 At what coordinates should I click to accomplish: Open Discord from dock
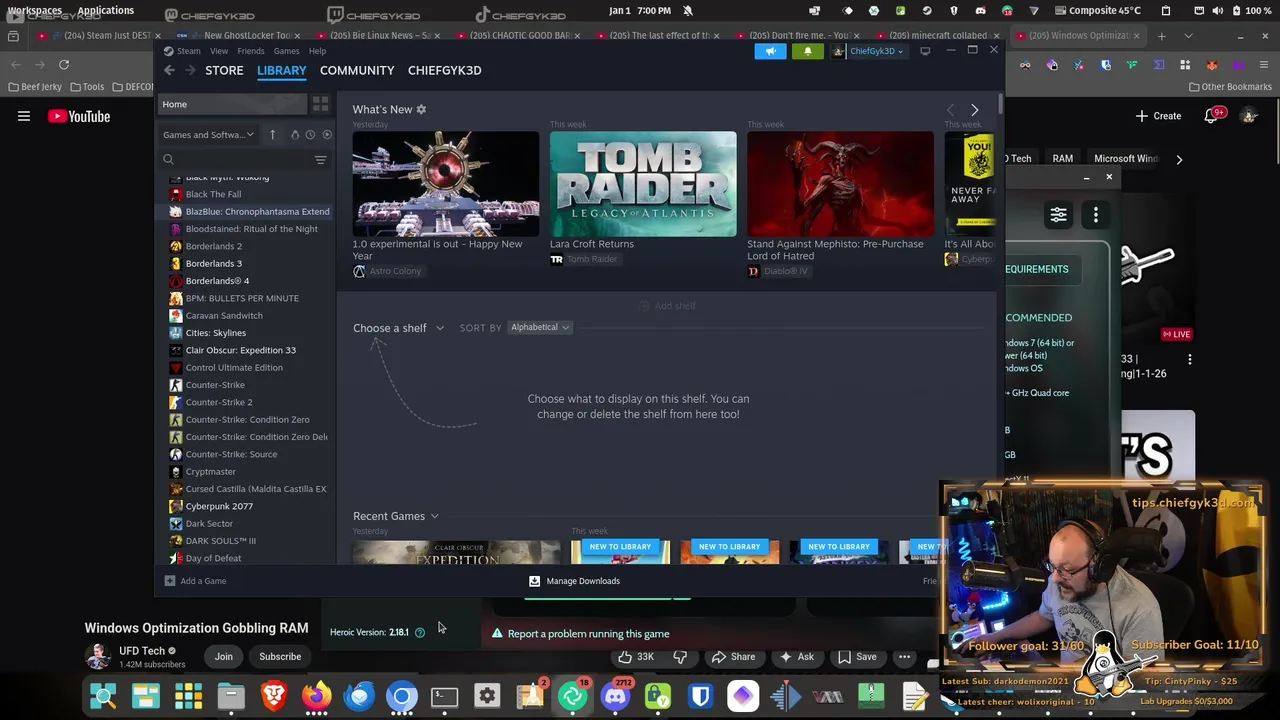[615, 696]
